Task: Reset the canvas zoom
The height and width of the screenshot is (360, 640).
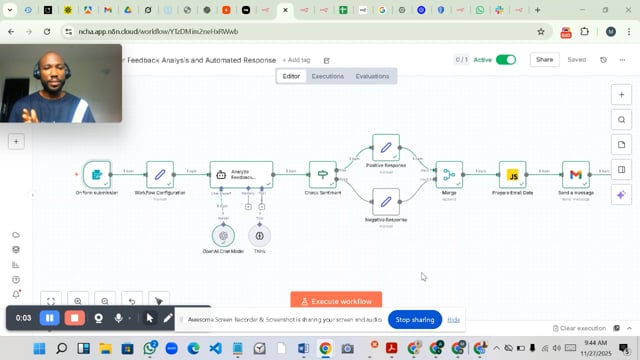Action: tap(132, 301)
